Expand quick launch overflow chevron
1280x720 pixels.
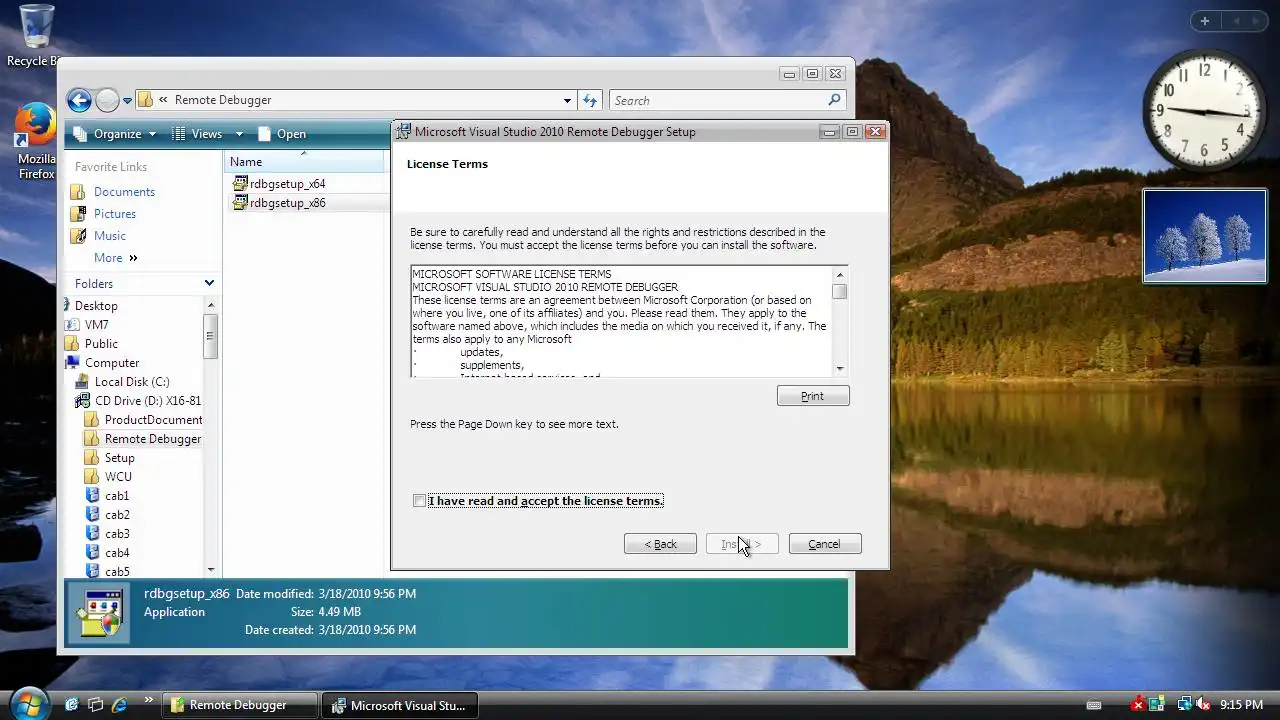click(x=149, y=700)
